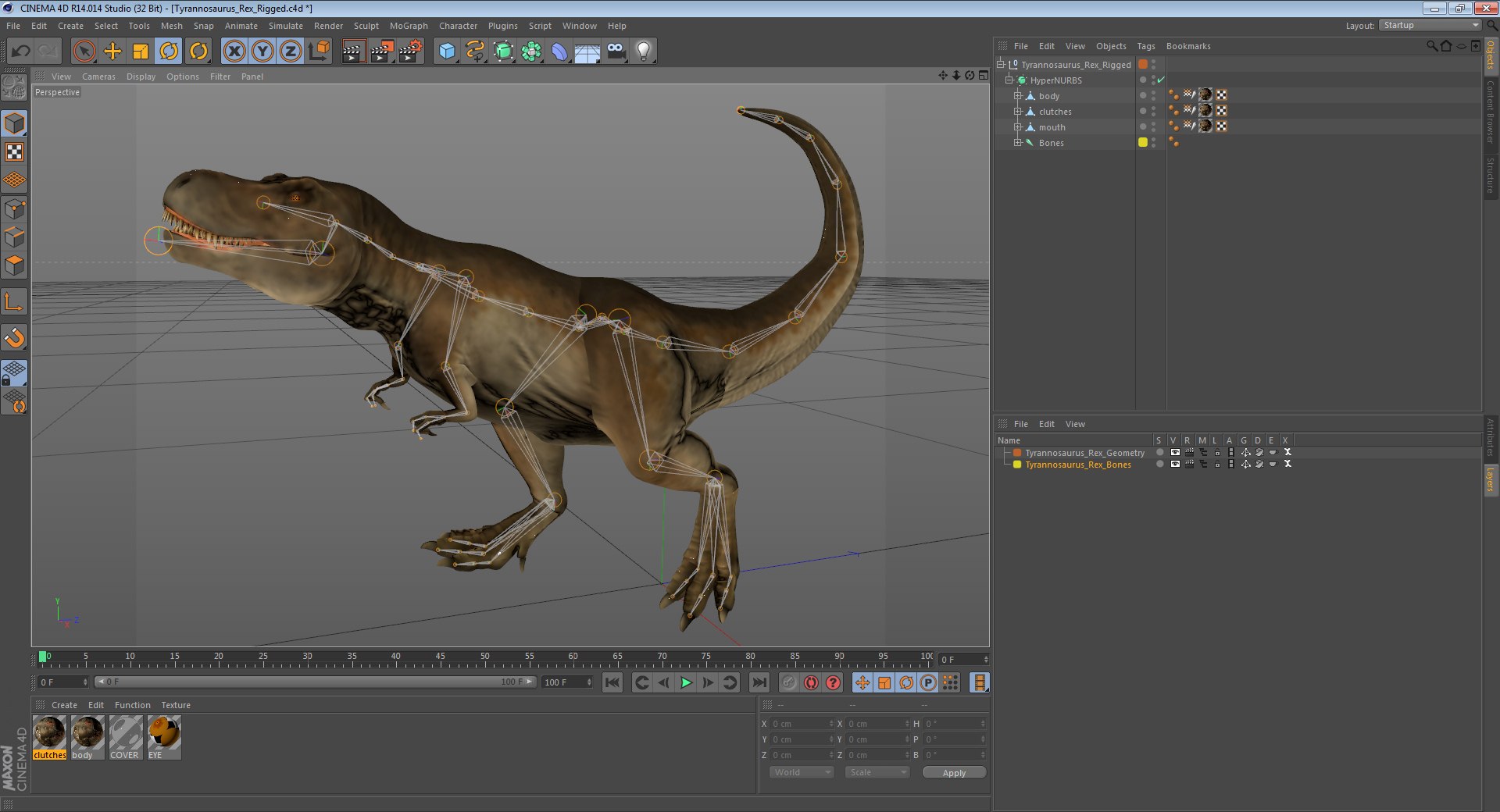The width and height of the screenshot is (1500, 812).
Task: Open the Character menu
Action: pos(458,26)
